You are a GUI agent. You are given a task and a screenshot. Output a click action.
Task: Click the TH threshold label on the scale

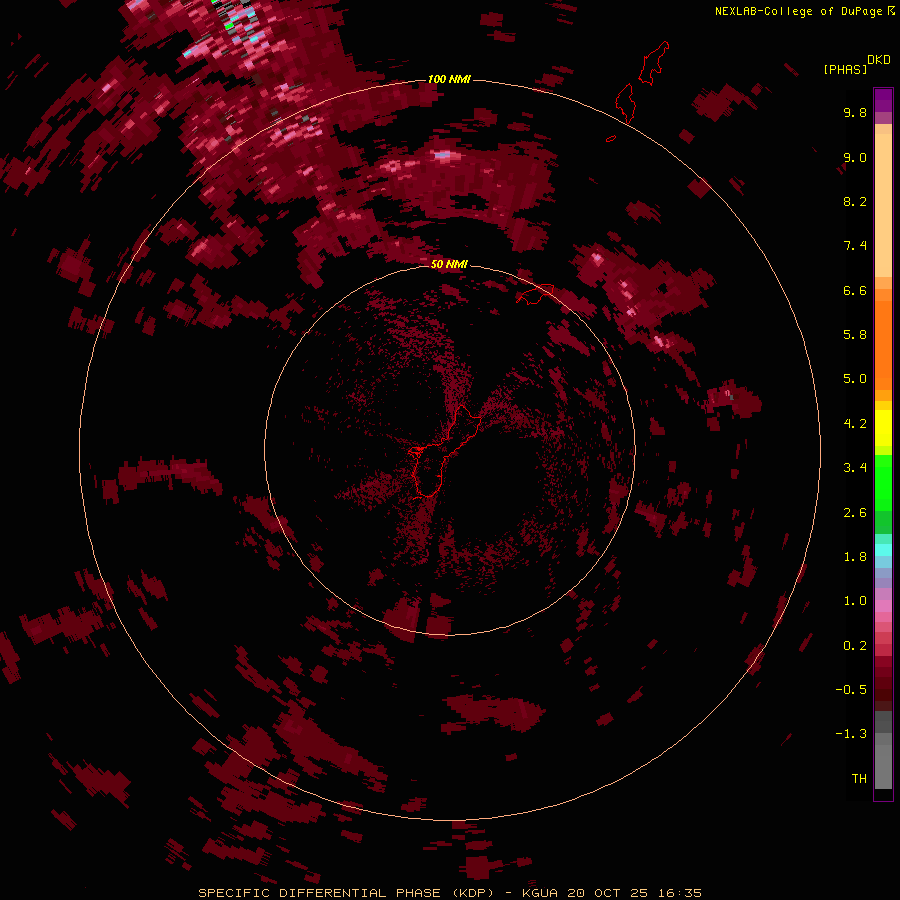point(859,779)
